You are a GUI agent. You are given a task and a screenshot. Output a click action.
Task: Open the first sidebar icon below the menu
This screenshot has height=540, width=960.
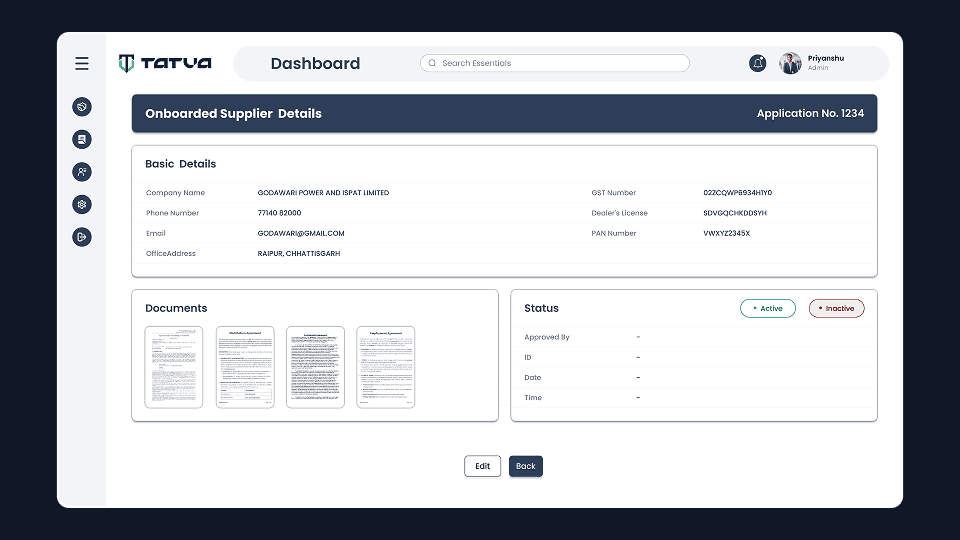click(82, 106)
